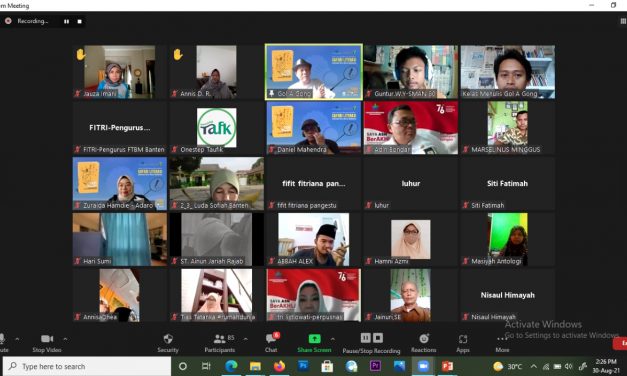The height and width of the screenshot is (376, 627).
Task: Open Photoshop from taskbar
Action: coord(303,366)
